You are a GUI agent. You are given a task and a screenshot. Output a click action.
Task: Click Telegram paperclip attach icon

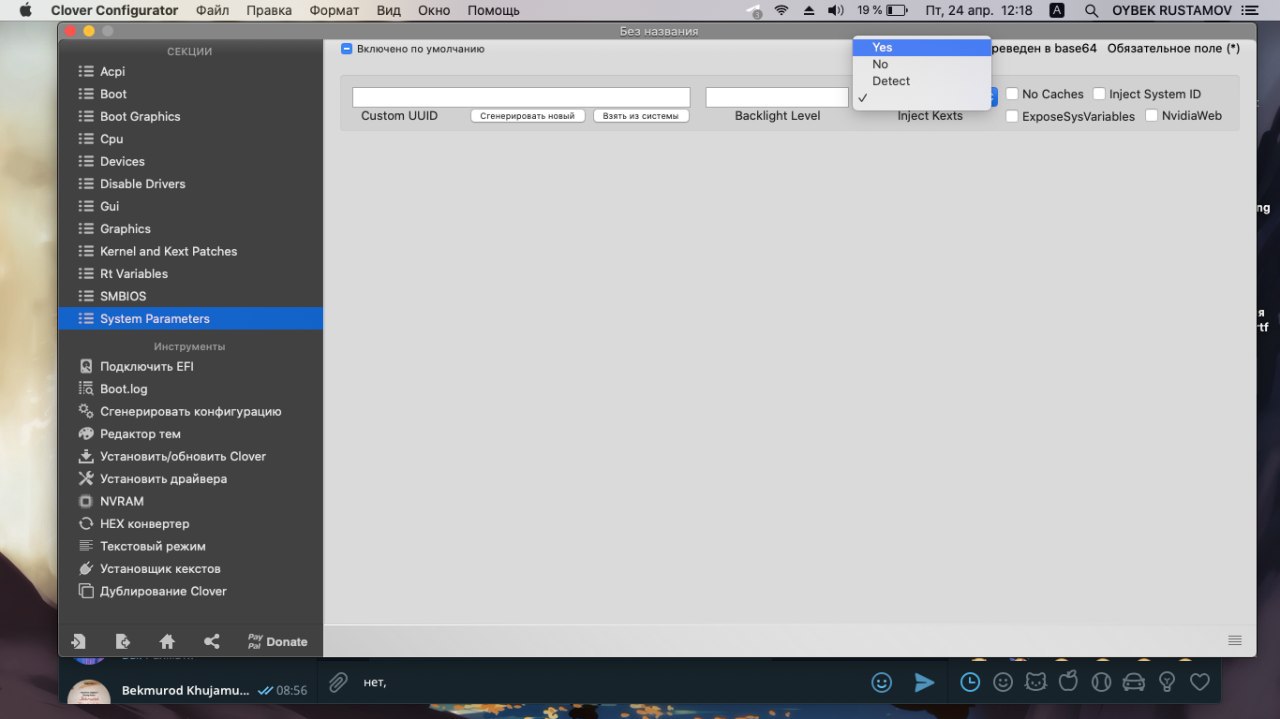point(339,682)
